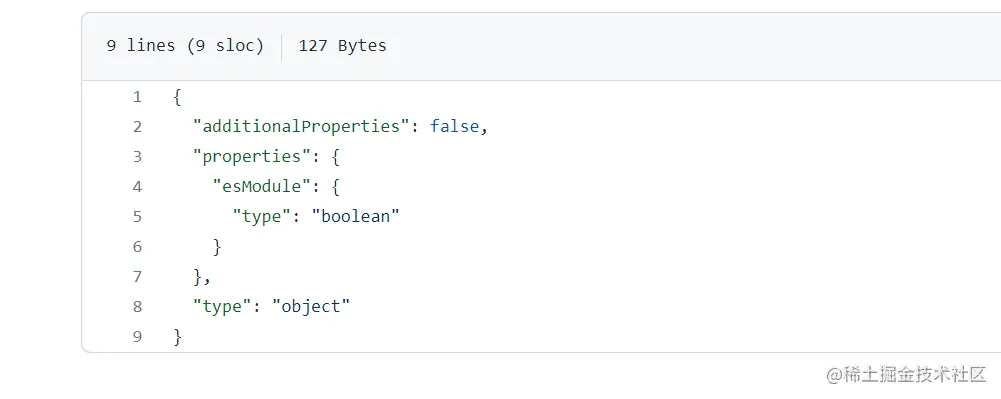Click line number 6

pos(137,247)
